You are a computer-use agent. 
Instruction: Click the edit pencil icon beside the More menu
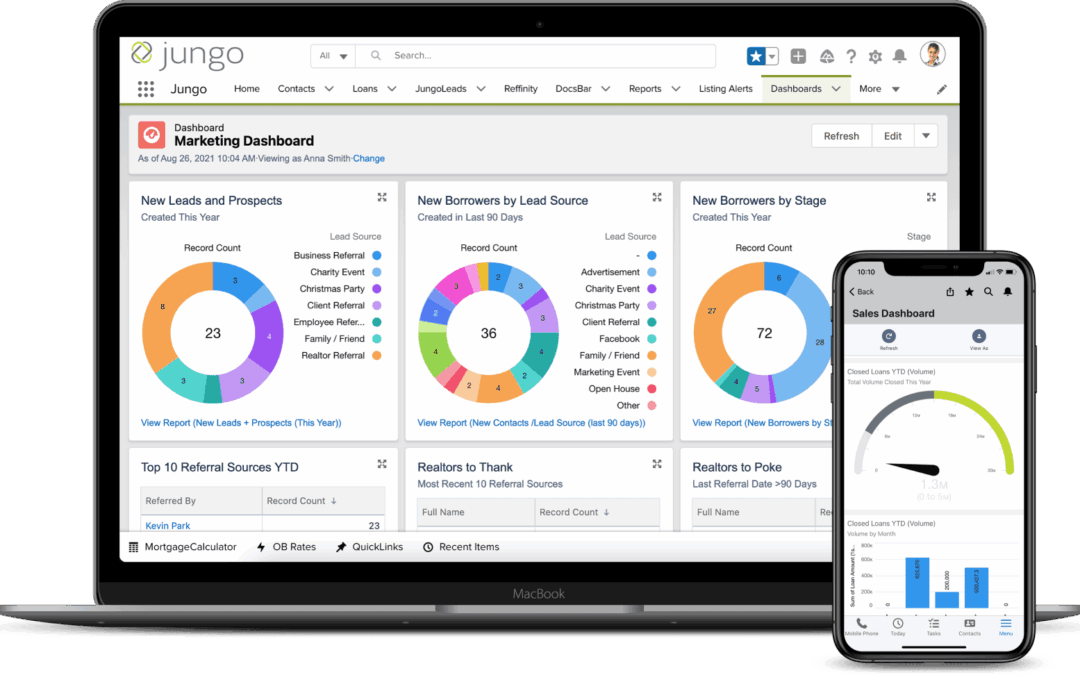click(940, 89)
